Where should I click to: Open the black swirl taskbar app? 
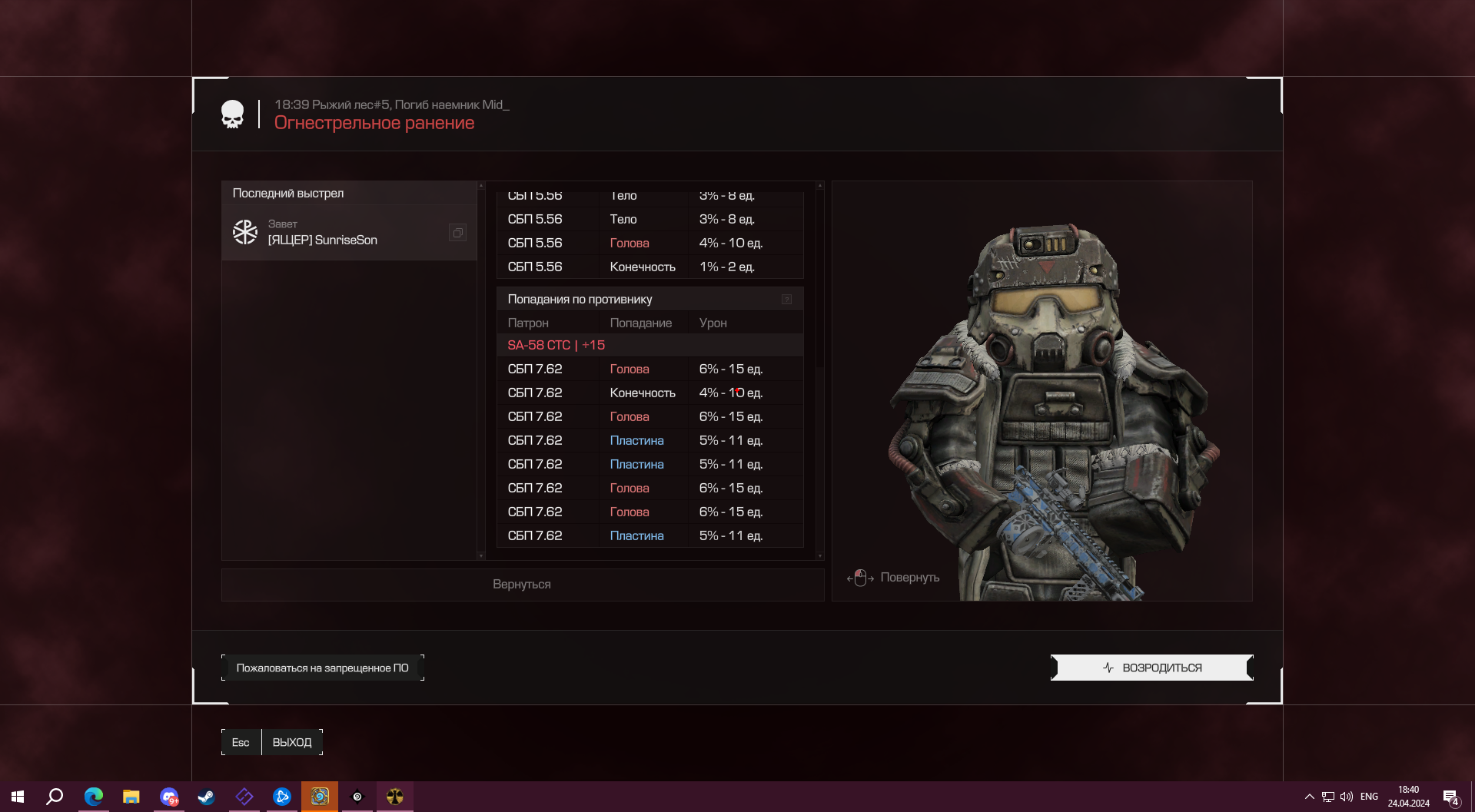click(x=357, y=797)
